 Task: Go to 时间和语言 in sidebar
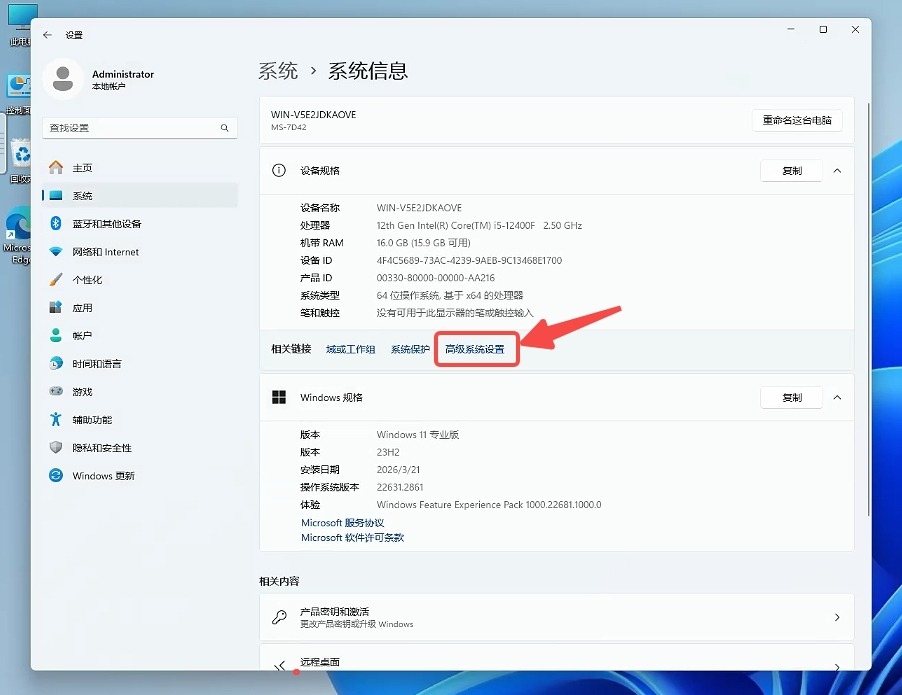(x=97, y=364)
